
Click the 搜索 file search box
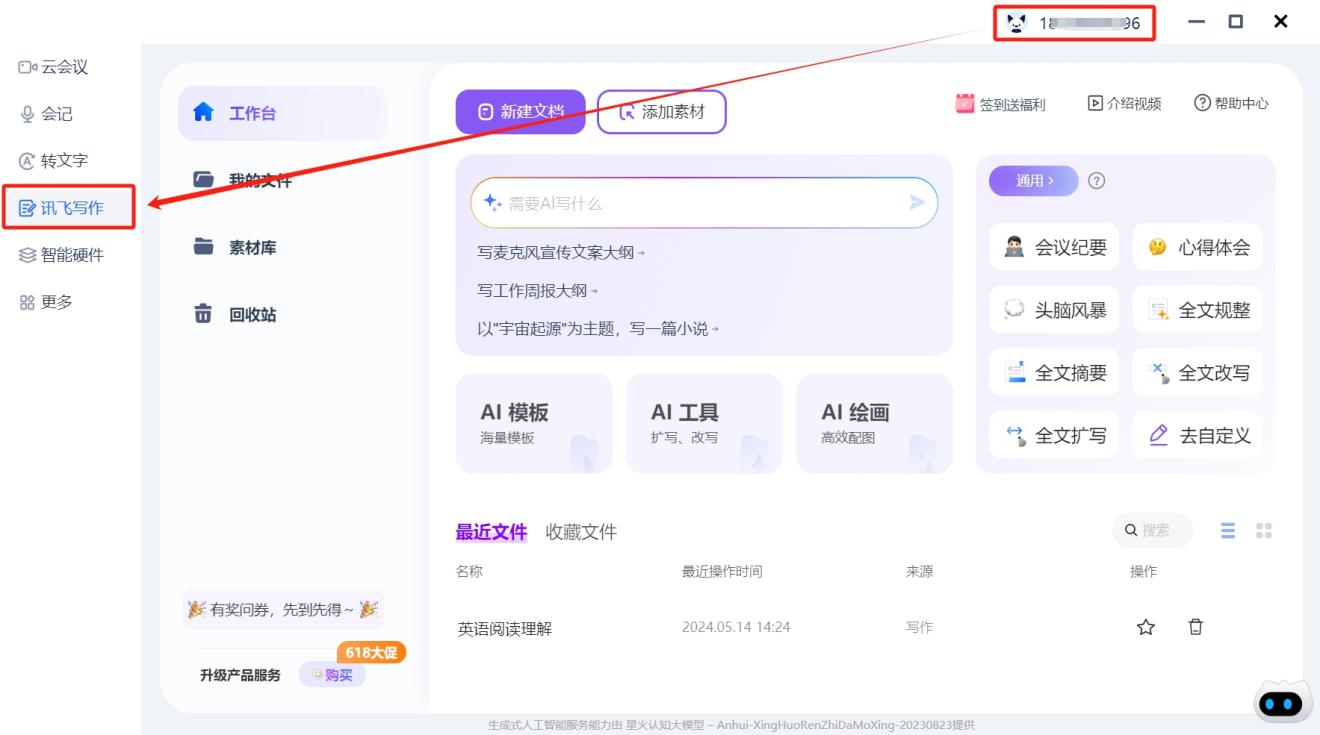point(1152,530)
